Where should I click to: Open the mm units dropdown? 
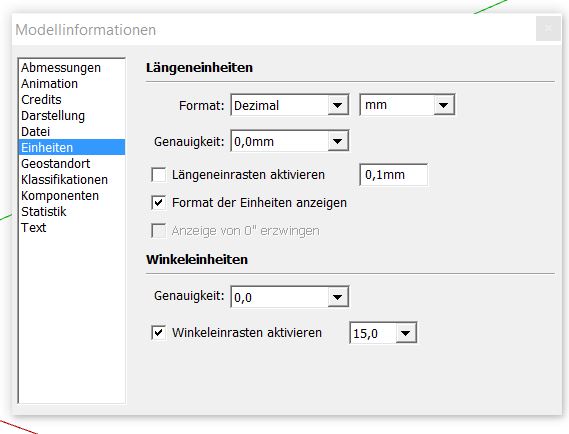click(x=407, y=105)
